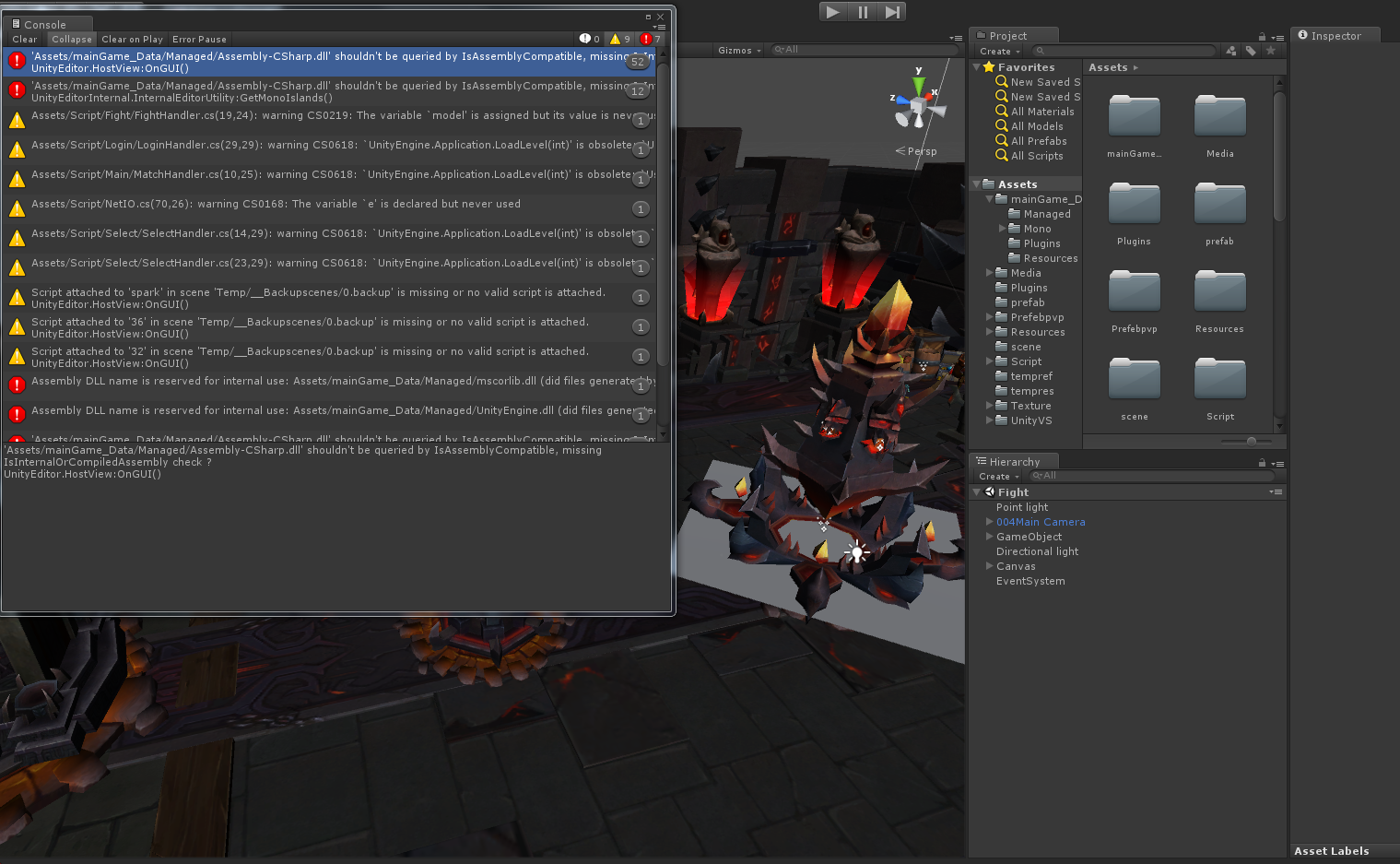Screen dimensions: 1400x864
Task: Collapse the Assets root folder
Action: (977, 184)
